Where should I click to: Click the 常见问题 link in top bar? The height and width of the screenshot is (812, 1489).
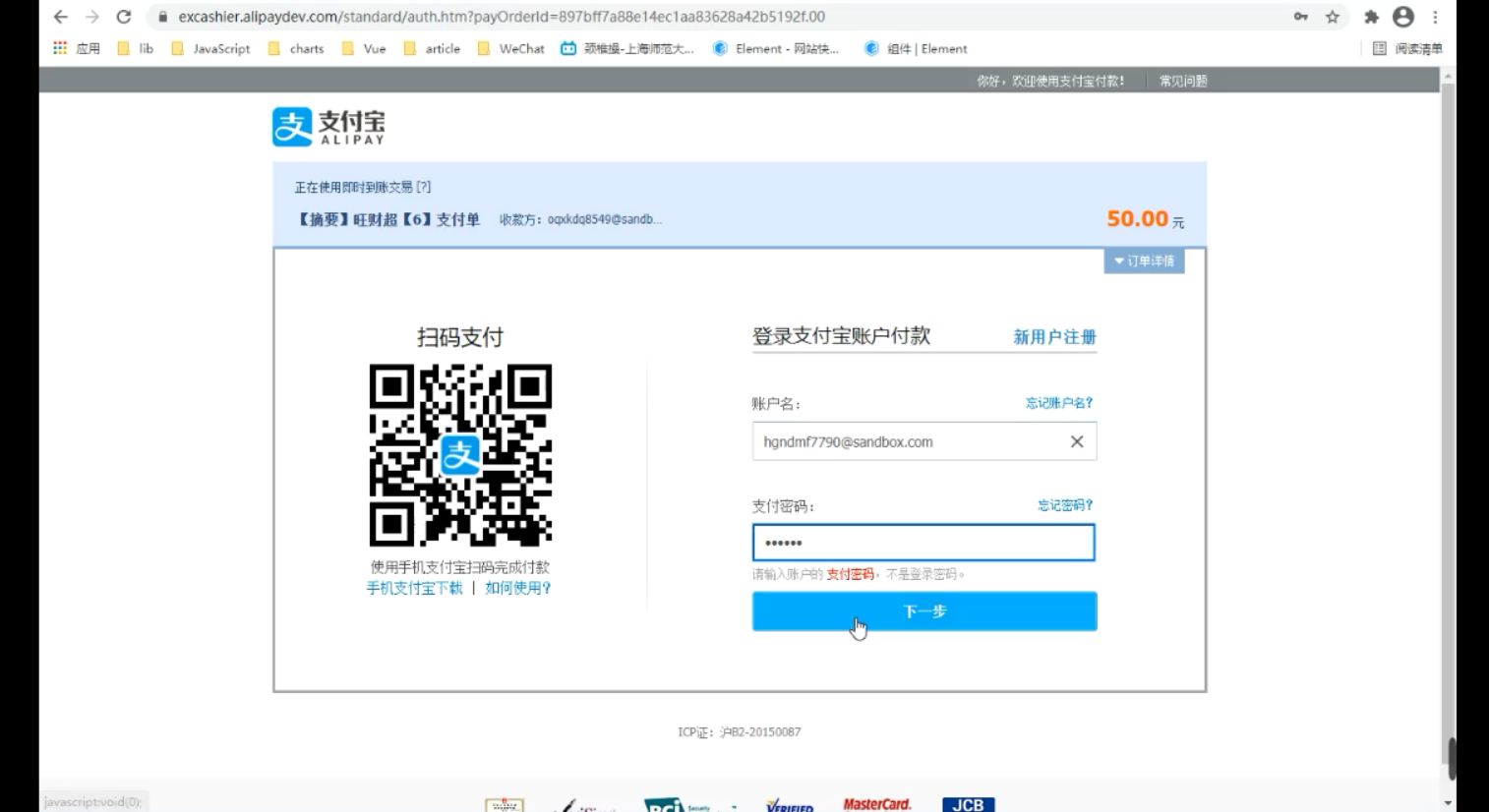(1183, 81)
